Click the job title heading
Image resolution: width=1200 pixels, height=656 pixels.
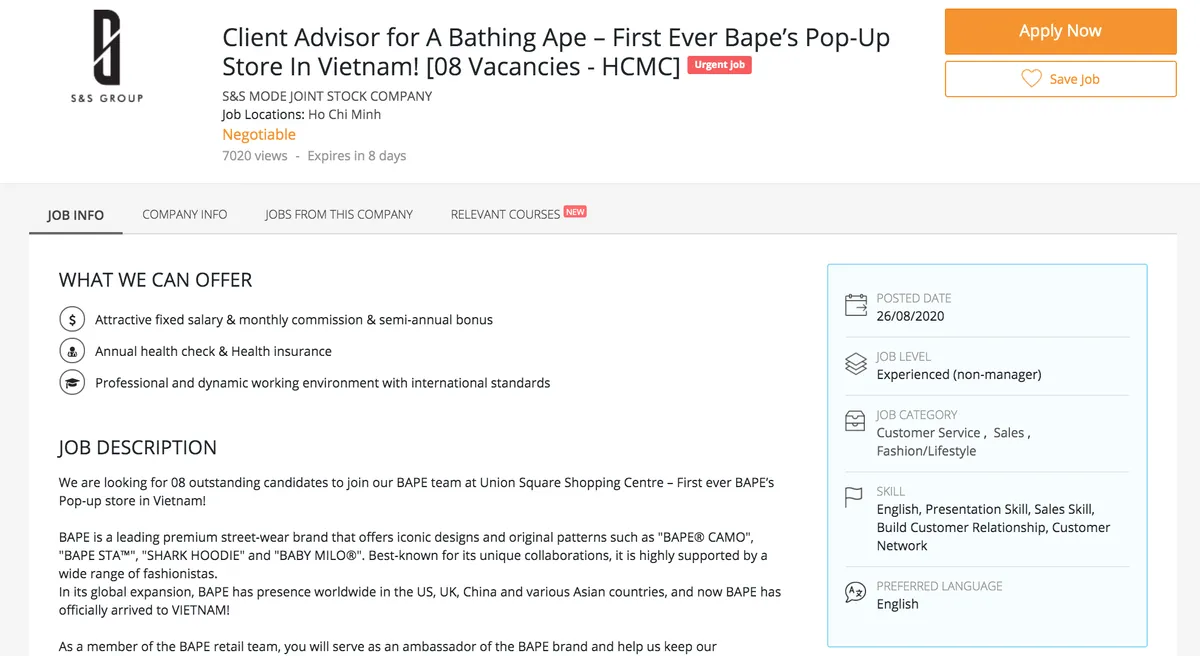tap(556, 52)
